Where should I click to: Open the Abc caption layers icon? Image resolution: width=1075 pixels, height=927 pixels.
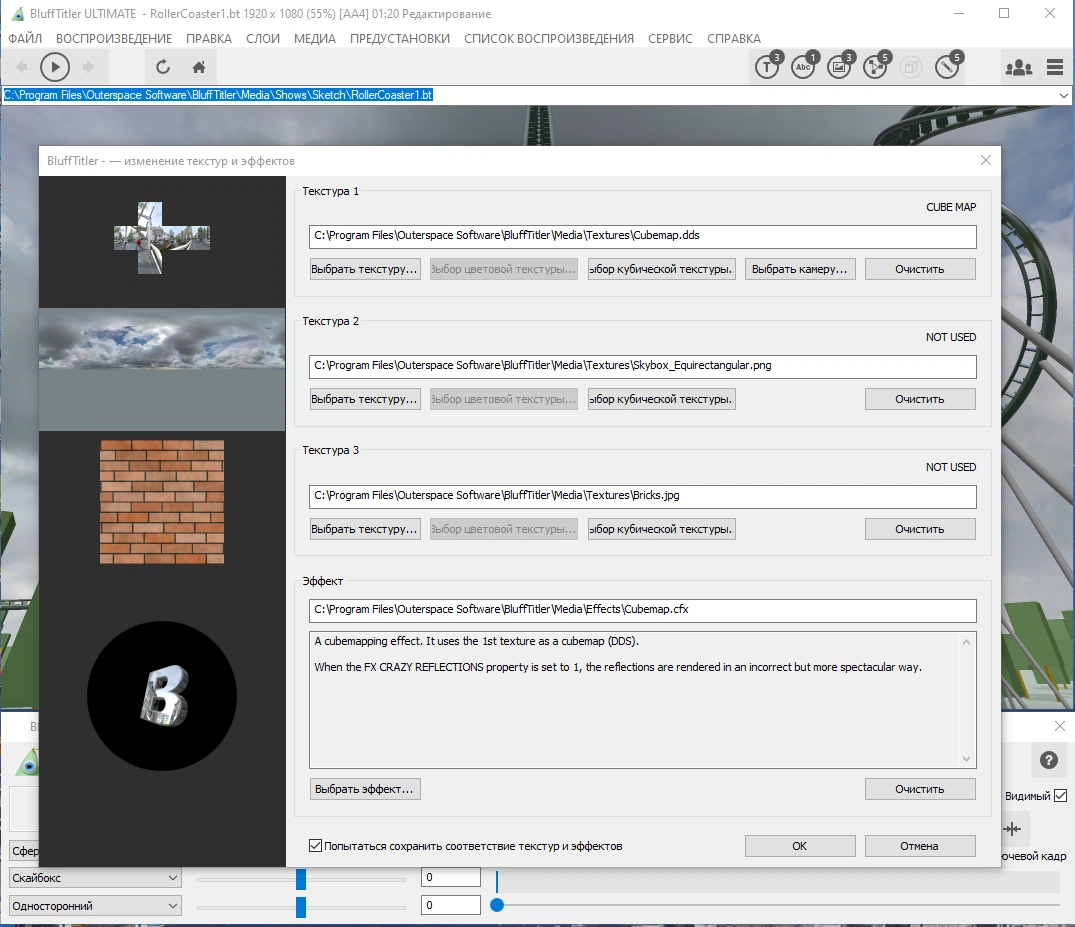tap(804, 66)
